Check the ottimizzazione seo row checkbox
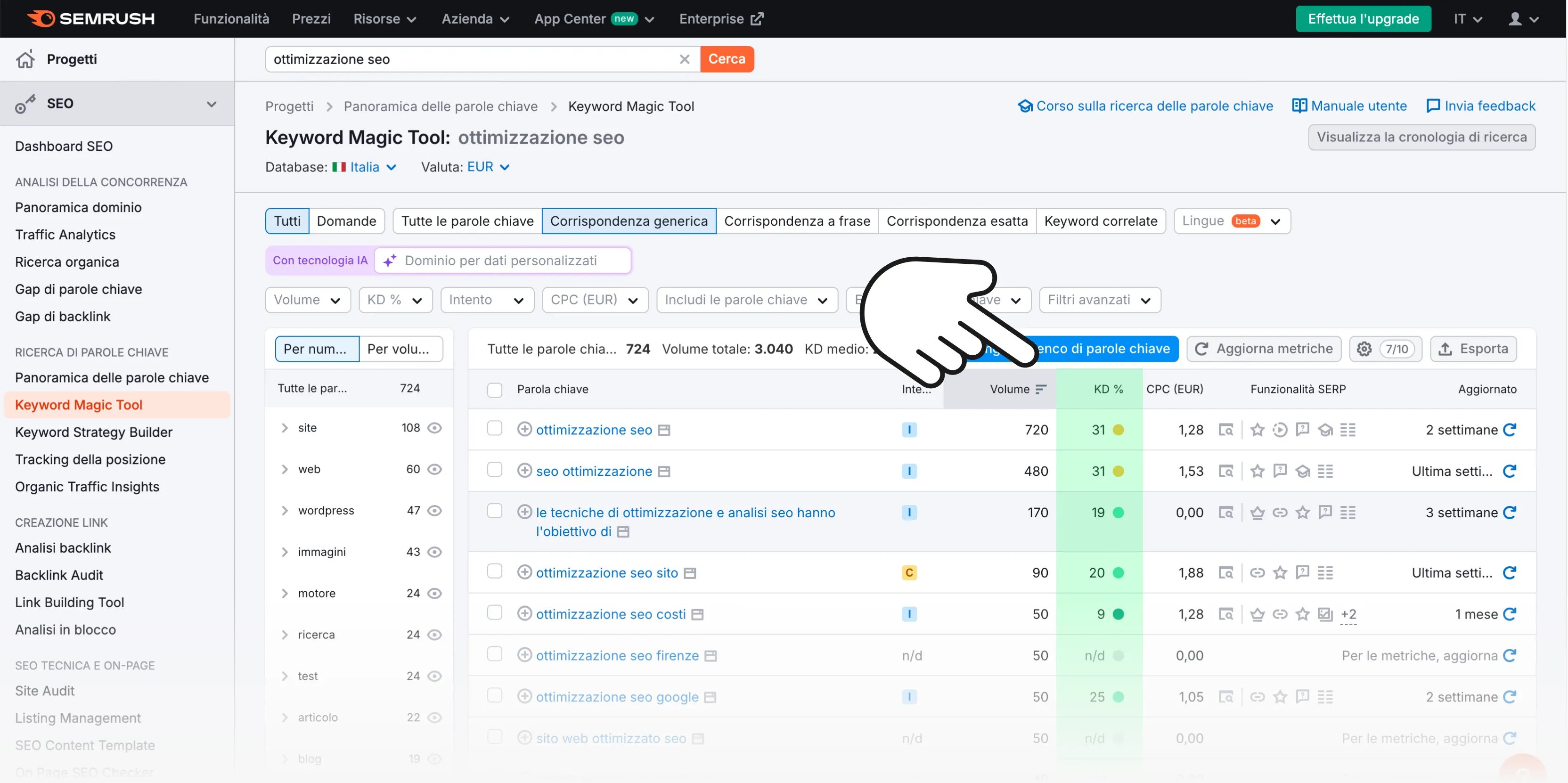The width and height of the screenshot is (1568, 783). tap(495, 429)
